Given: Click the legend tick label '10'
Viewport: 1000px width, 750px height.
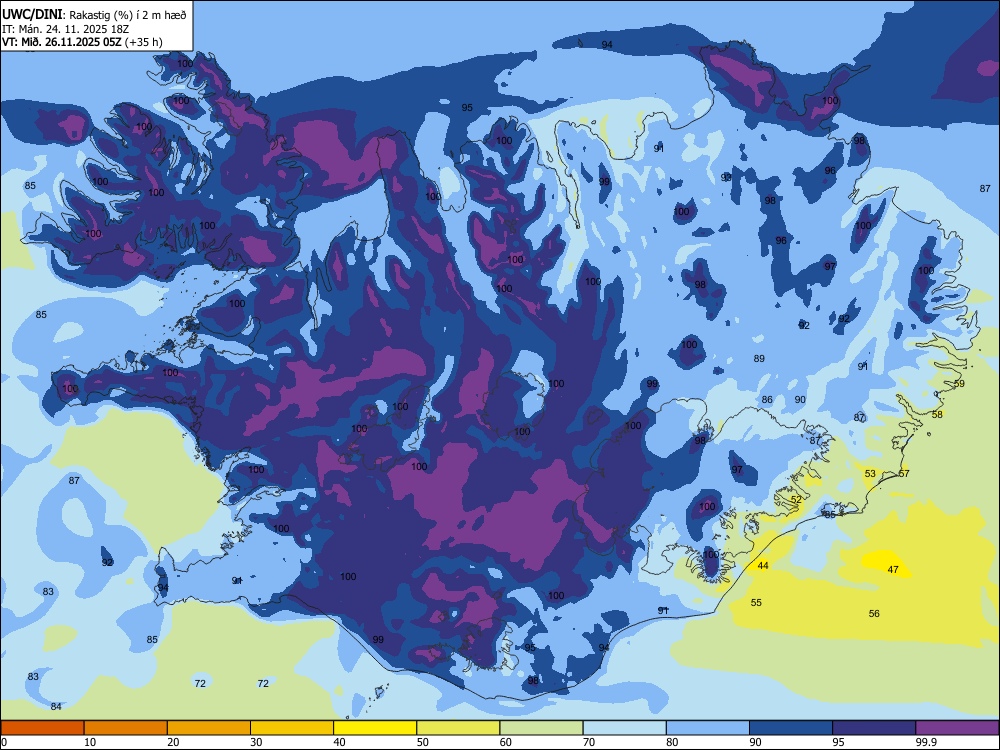Looking at the screenshot, I should click(90, 742).
